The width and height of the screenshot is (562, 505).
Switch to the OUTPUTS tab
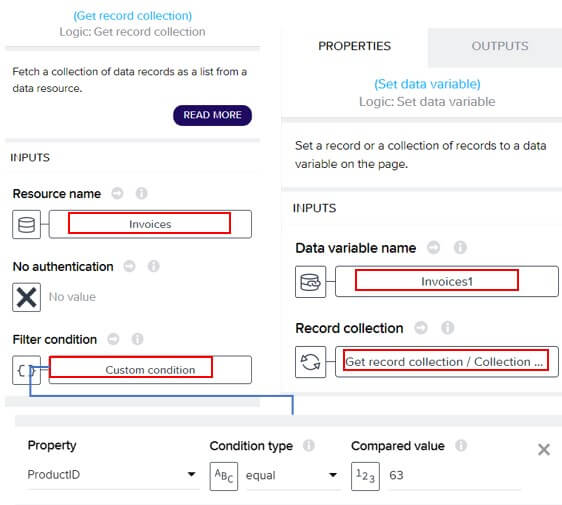pos(500,46)
